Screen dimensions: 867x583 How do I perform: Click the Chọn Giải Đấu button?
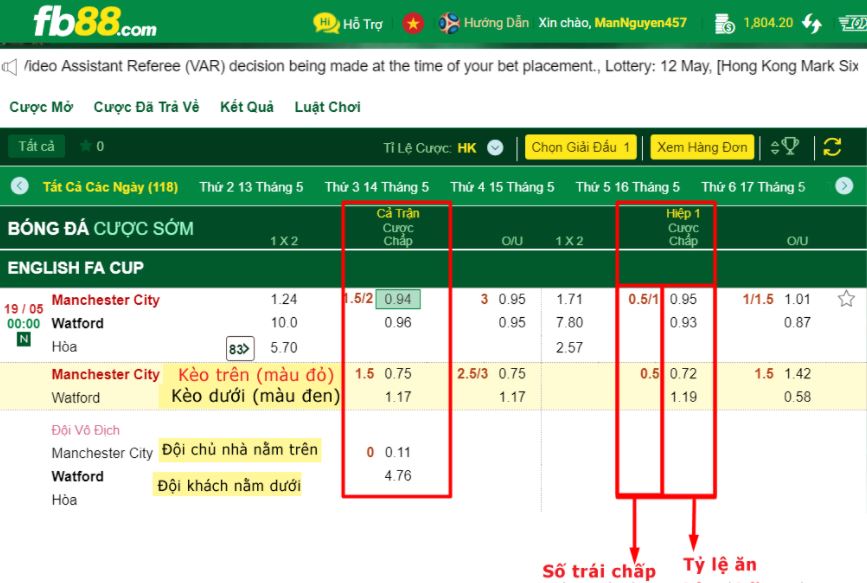pos(581,147)
